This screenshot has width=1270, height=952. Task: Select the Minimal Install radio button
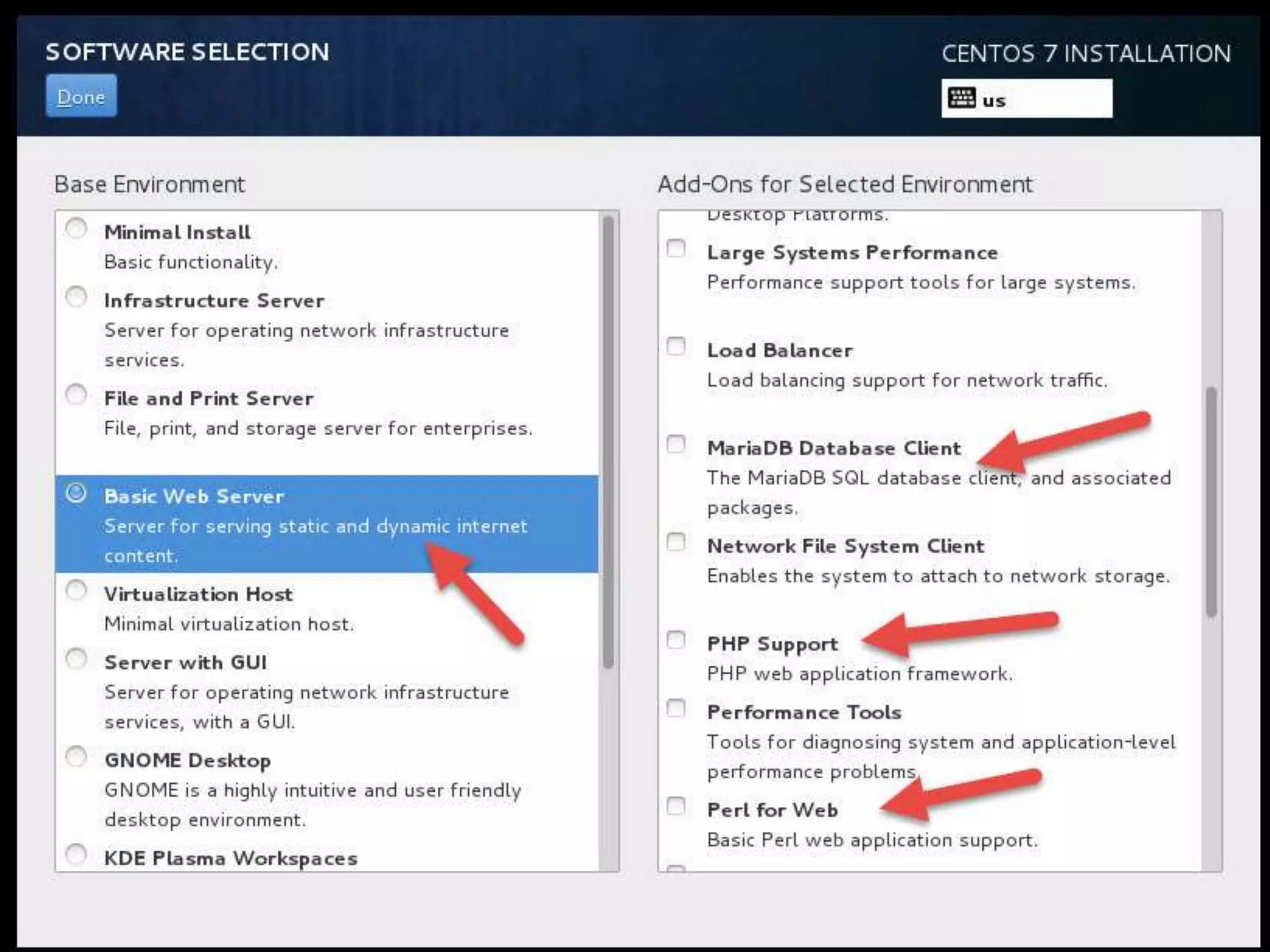point(76,229)
